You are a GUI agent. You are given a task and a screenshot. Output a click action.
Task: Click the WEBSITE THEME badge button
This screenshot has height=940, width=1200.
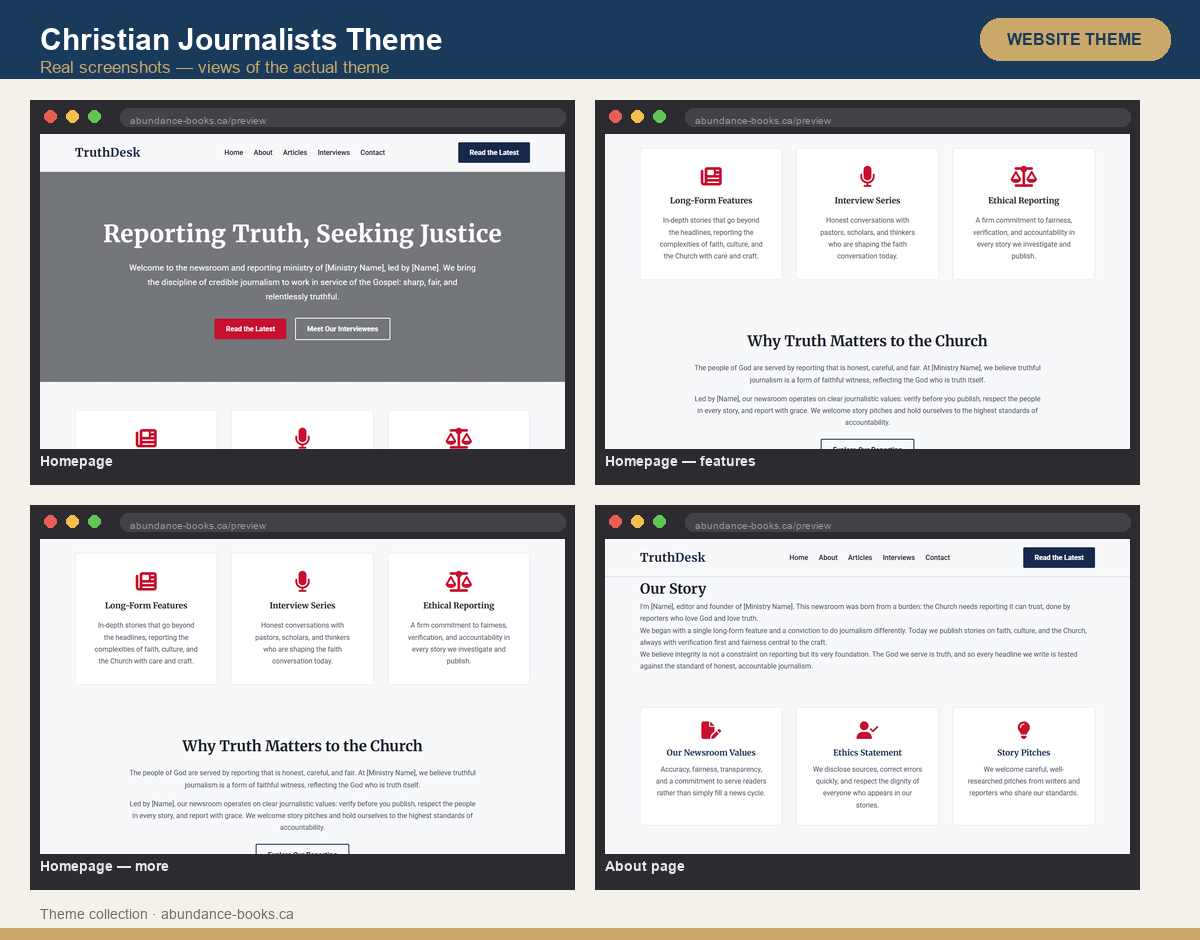pyautogui.click(x=1075, y=39)
